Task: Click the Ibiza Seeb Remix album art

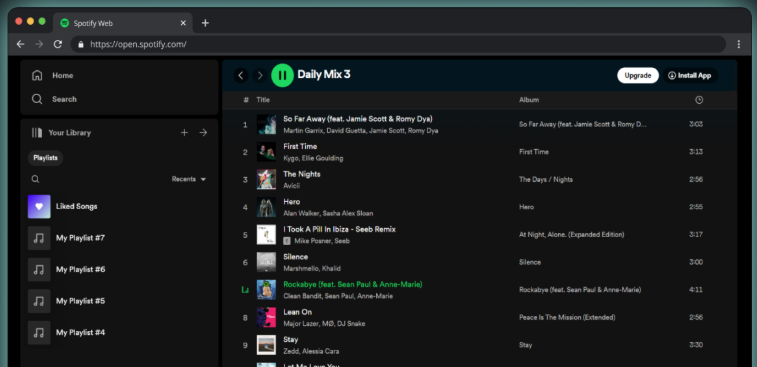Action: tap(266, 235)
